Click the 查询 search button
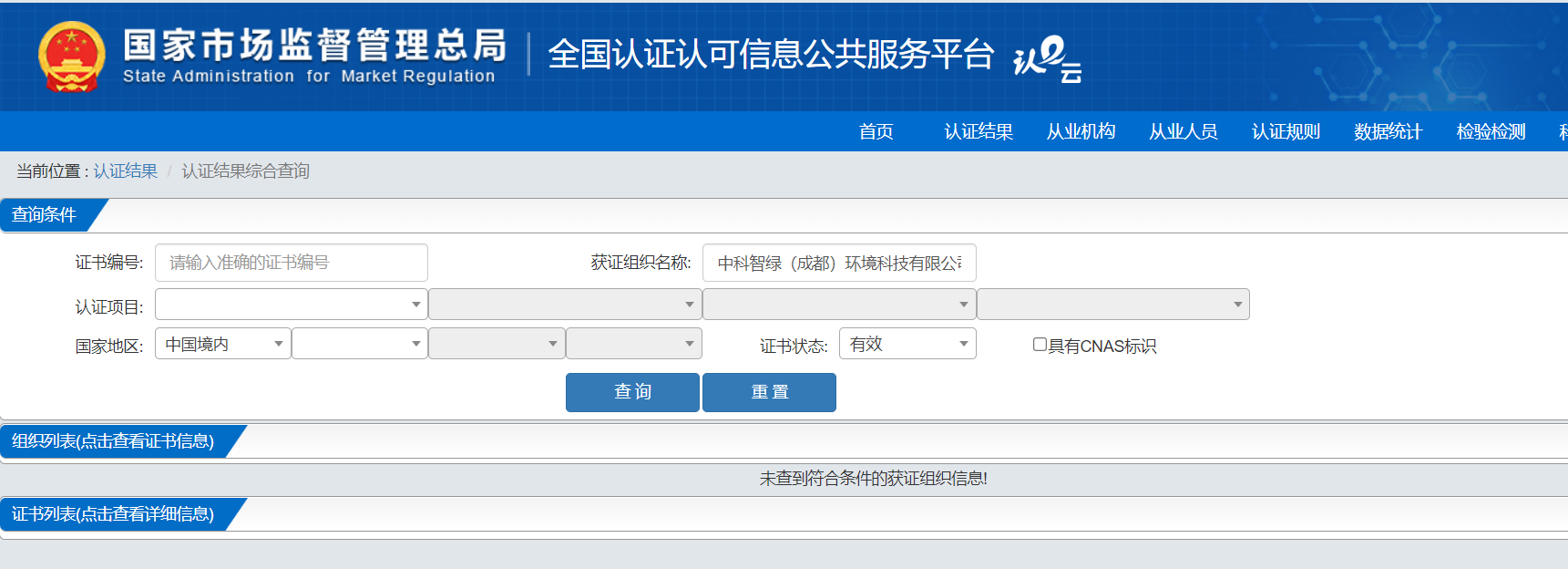This screenshot has width=1568, height=569. pyautogui.click(x=632, y=392)
